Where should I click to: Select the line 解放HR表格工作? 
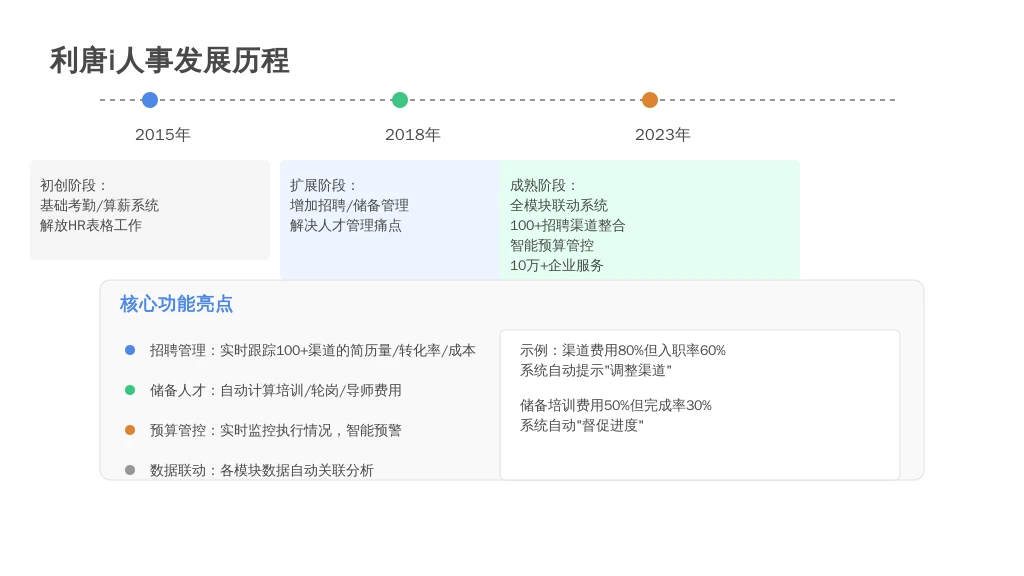(x=91, y=226)
